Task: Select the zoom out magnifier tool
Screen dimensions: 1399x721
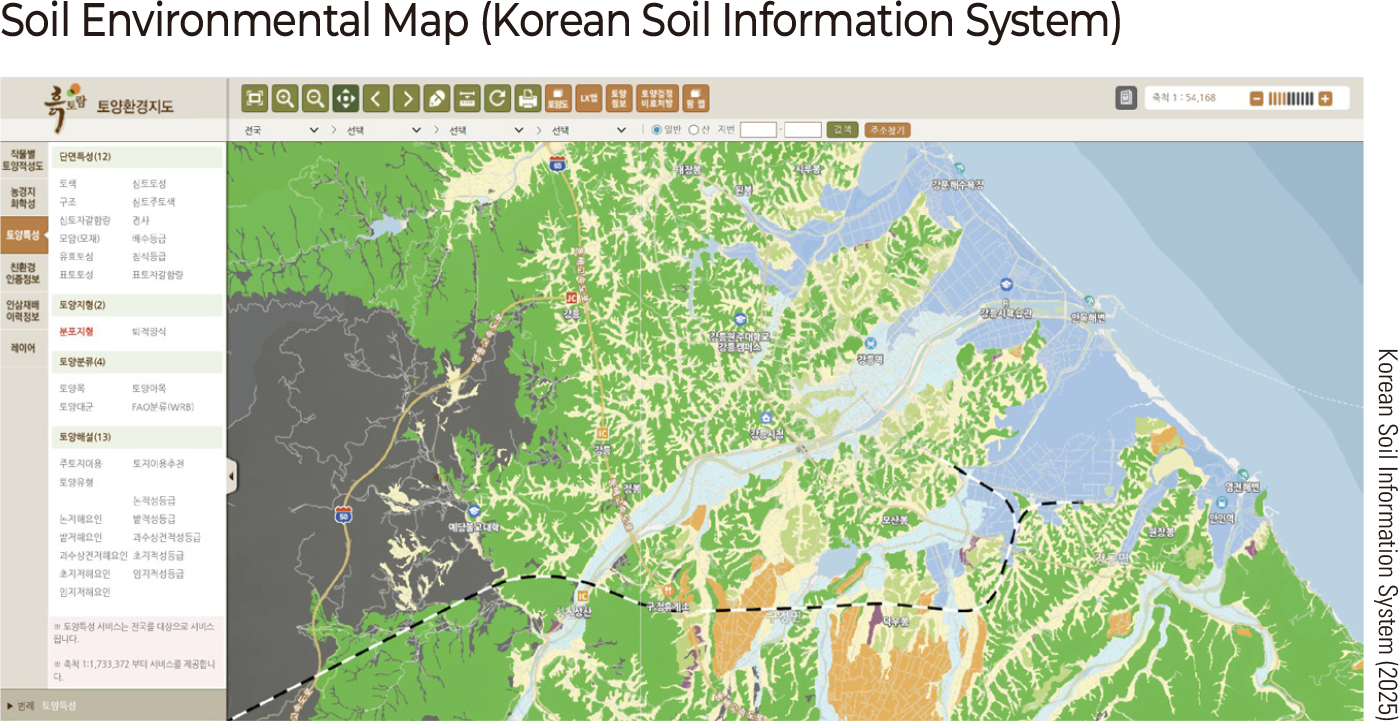Action: click(x=315, y=98)
